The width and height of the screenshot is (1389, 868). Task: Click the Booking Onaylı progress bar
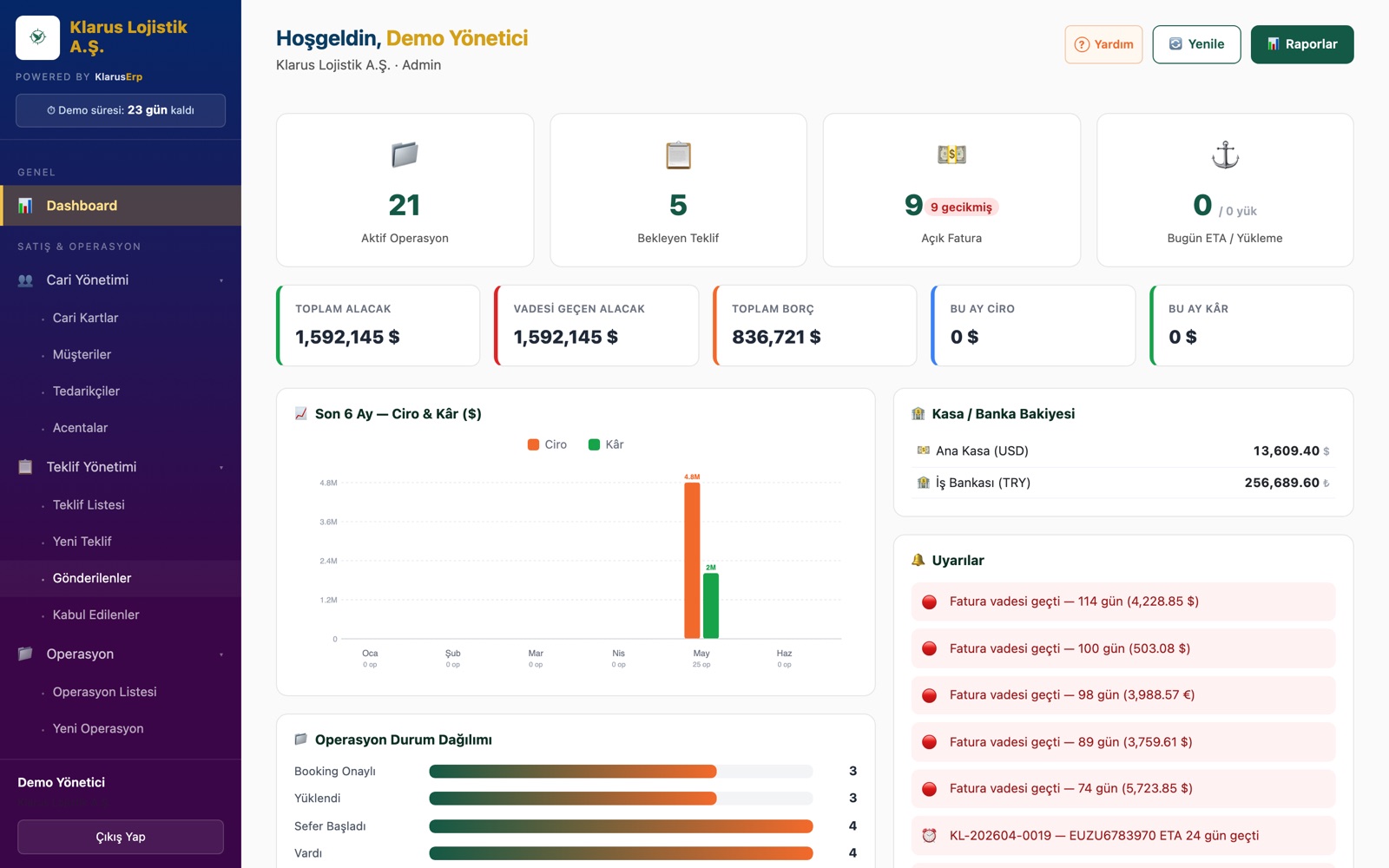(621, 771)
